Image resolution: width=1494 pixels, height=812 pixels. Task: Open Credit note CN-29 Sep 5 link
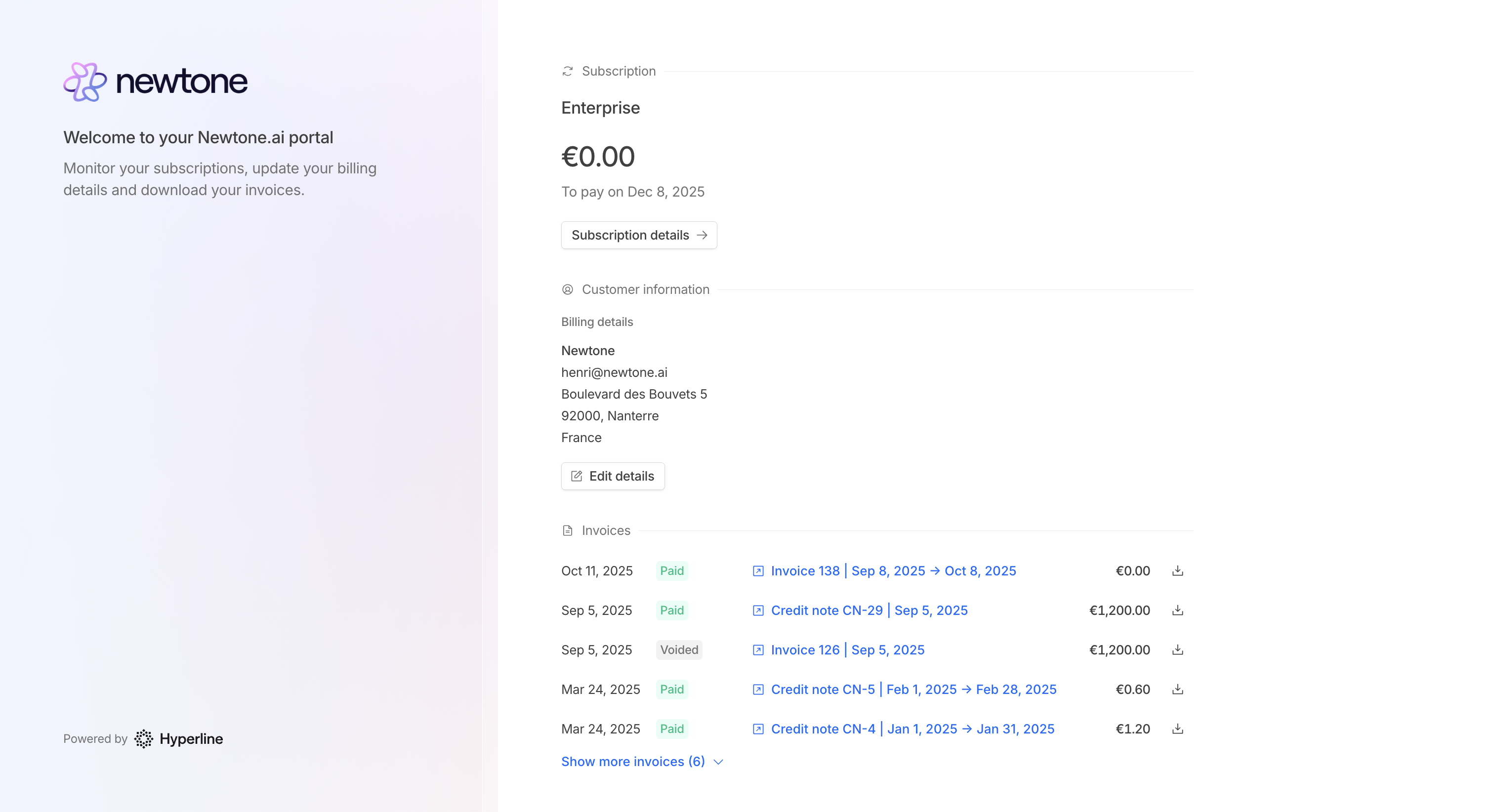coord(869,610)
